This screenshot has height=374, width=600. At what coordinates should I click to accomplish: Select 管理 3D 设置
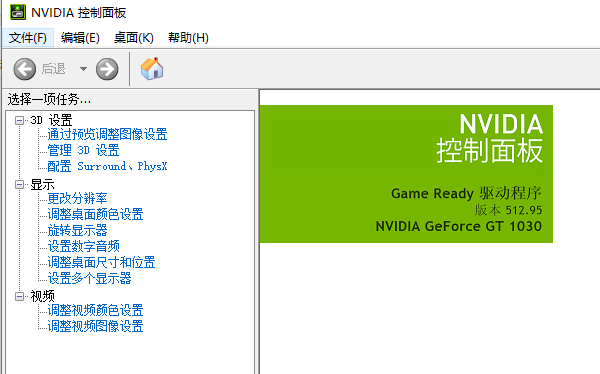(83, 150)
